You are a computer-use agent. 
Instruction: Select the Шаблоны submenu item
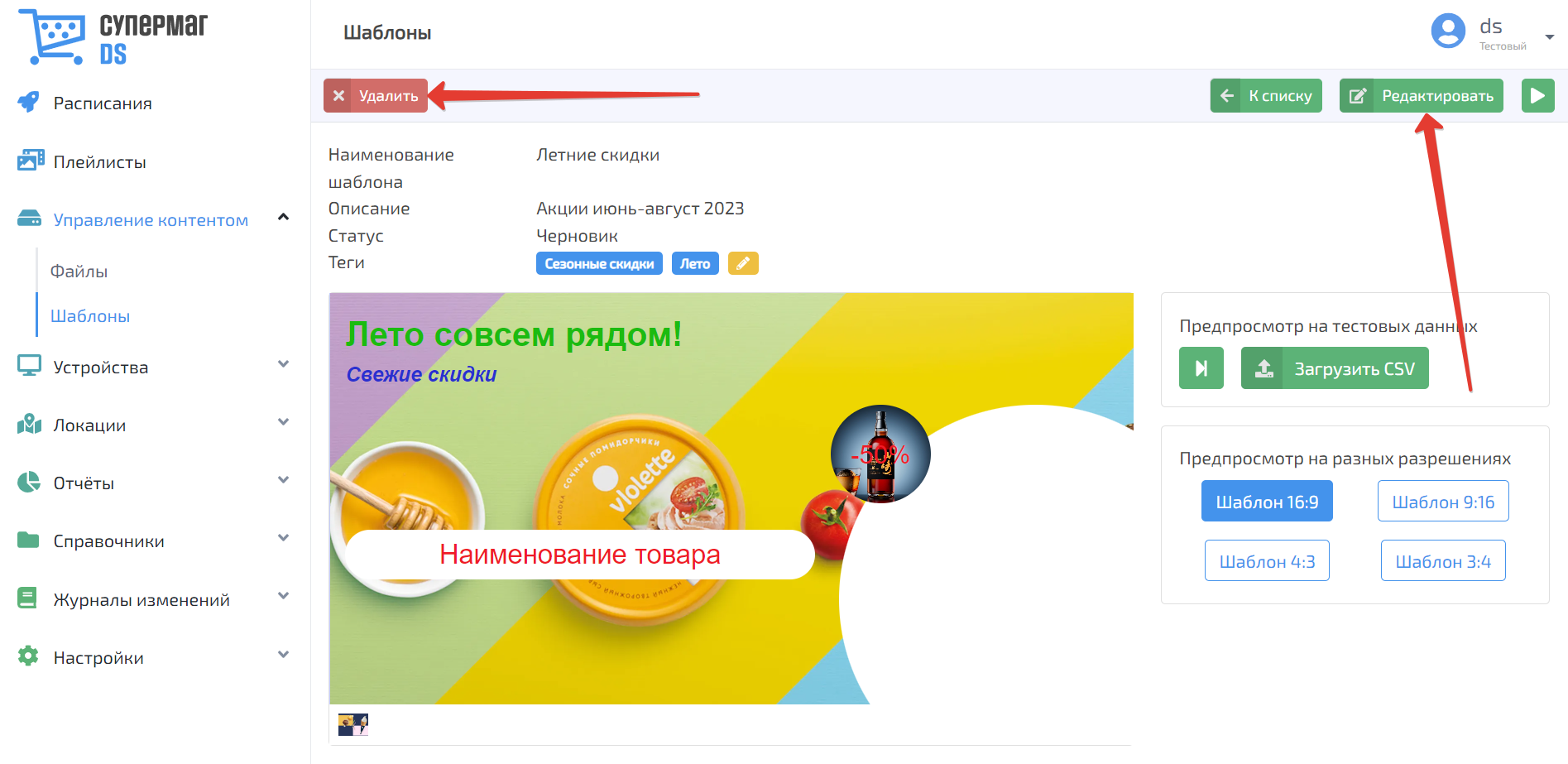click(x=89, y=316)
